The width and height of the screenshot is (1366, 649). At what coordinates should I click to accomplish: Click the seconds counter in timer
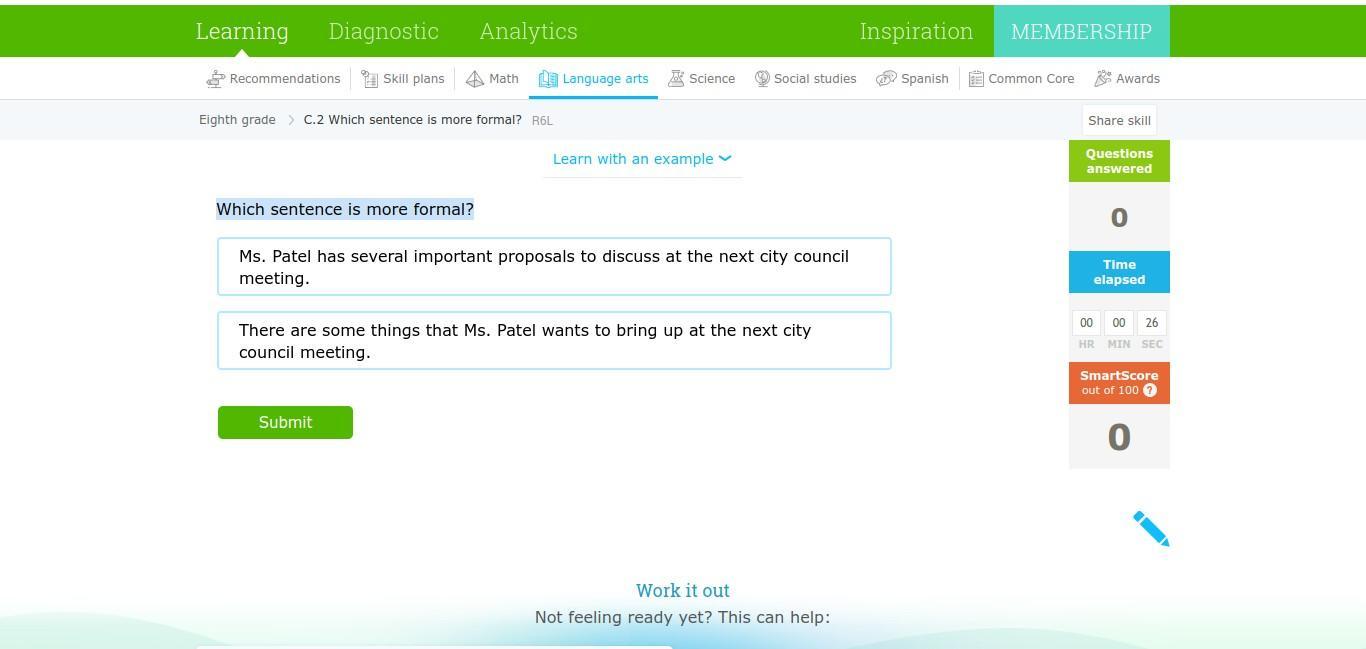[1152, 323]
